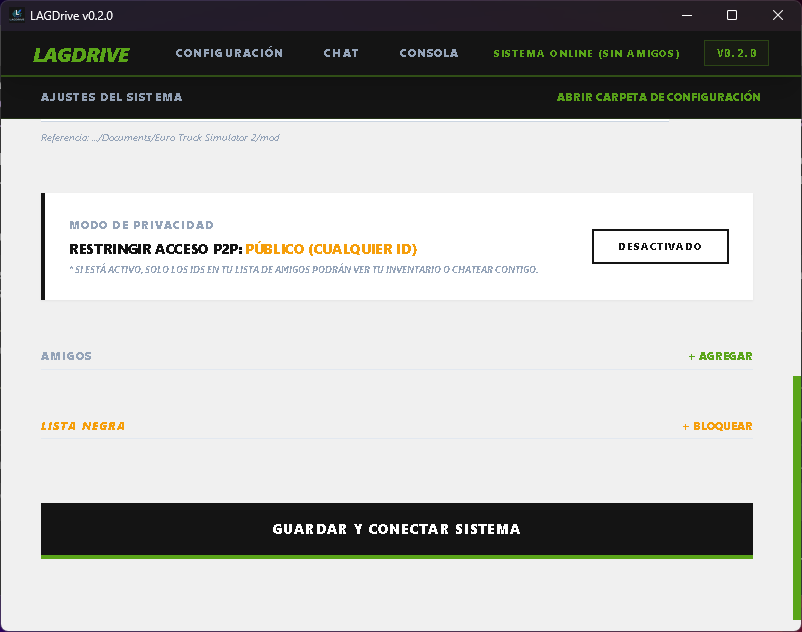Switch to the Chat tab
The width and height of the screenshot is (802, 632).
click(x=341, y=53)
